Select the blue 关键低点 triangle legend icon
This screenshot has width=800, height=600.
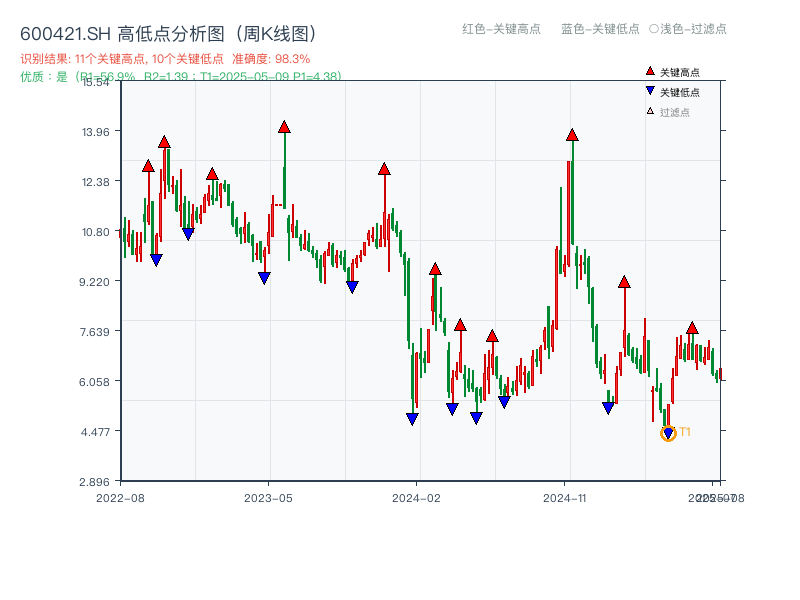click(x=649, y=92)
